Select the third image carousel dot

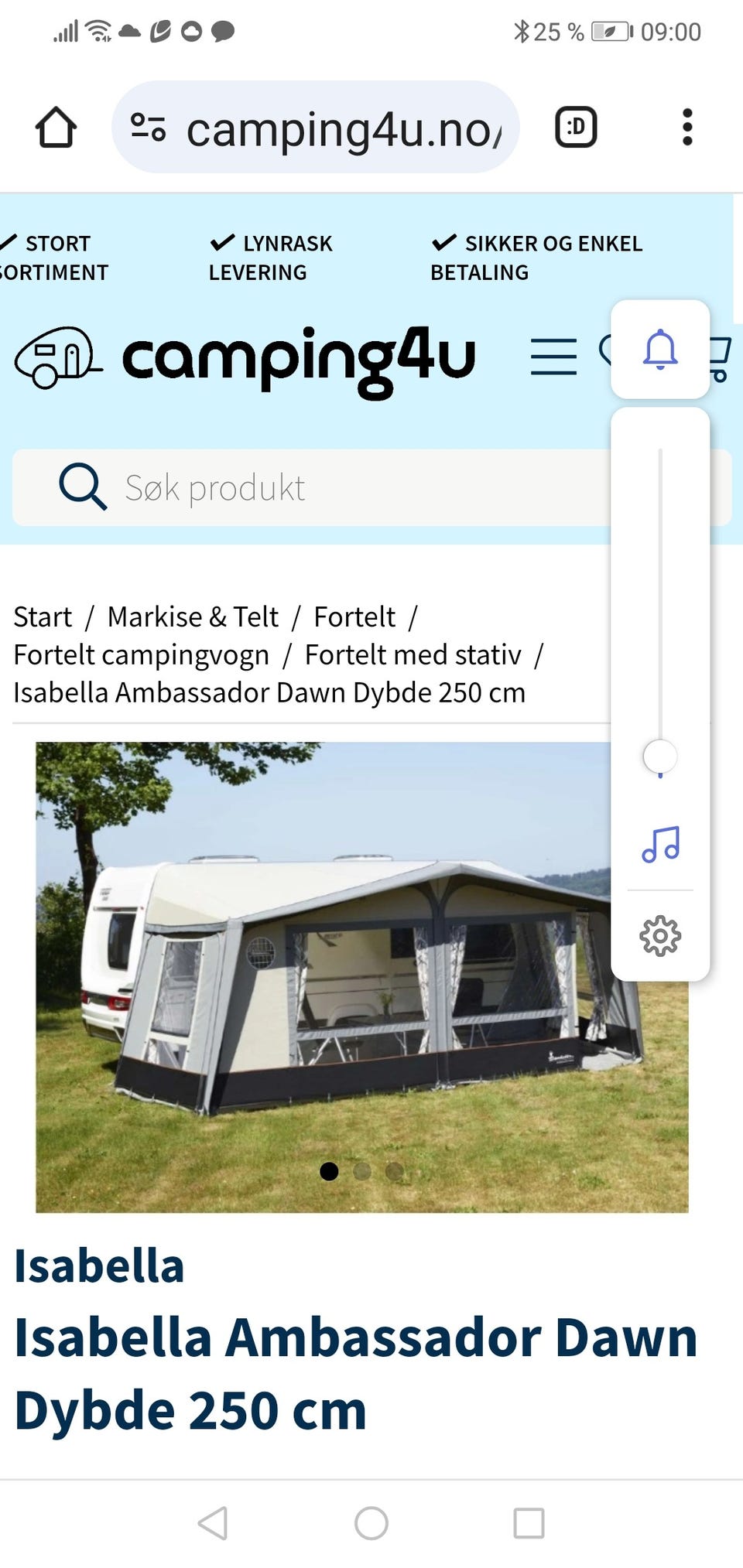point(394,1171)
